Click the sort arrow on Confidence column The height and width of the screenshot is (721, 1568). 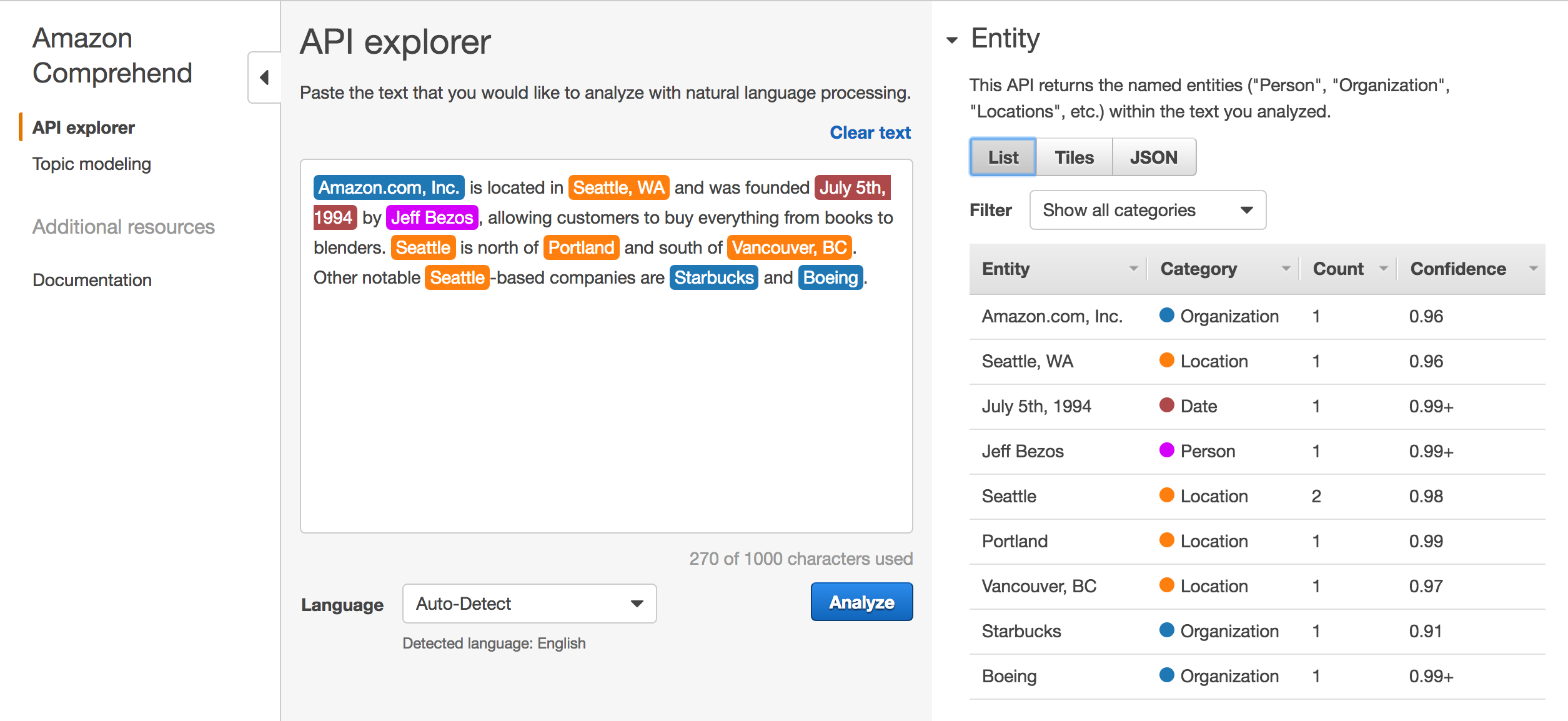[1534, 269]
